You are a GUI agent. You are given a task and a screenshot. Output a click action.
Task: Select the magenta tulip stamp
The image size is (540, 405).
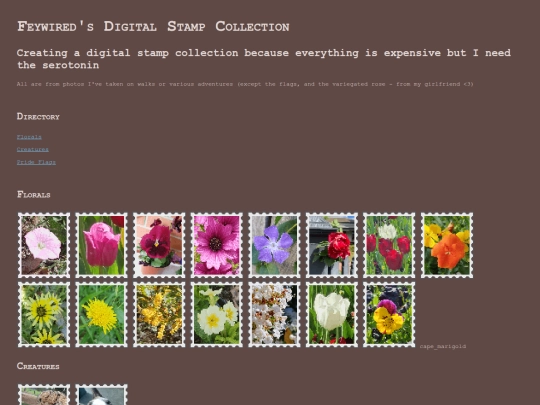(101, 245)
